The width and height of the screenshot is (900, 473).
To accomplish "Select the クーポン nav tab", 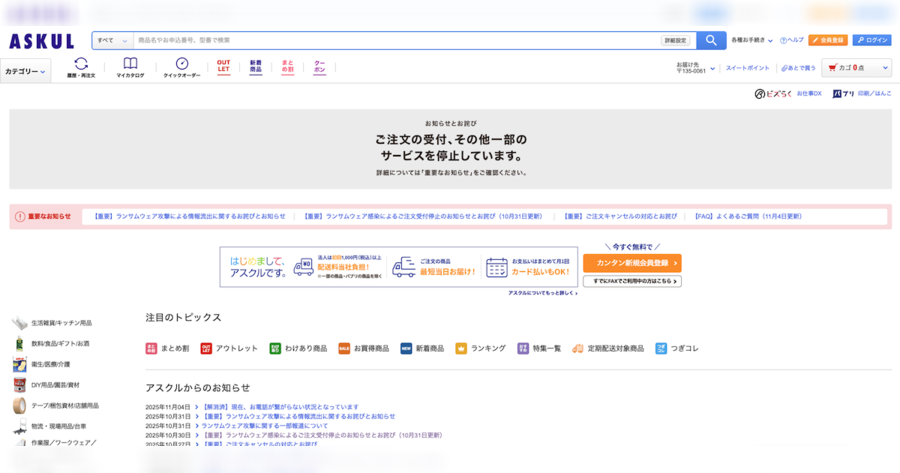I will tap(320, 66).
